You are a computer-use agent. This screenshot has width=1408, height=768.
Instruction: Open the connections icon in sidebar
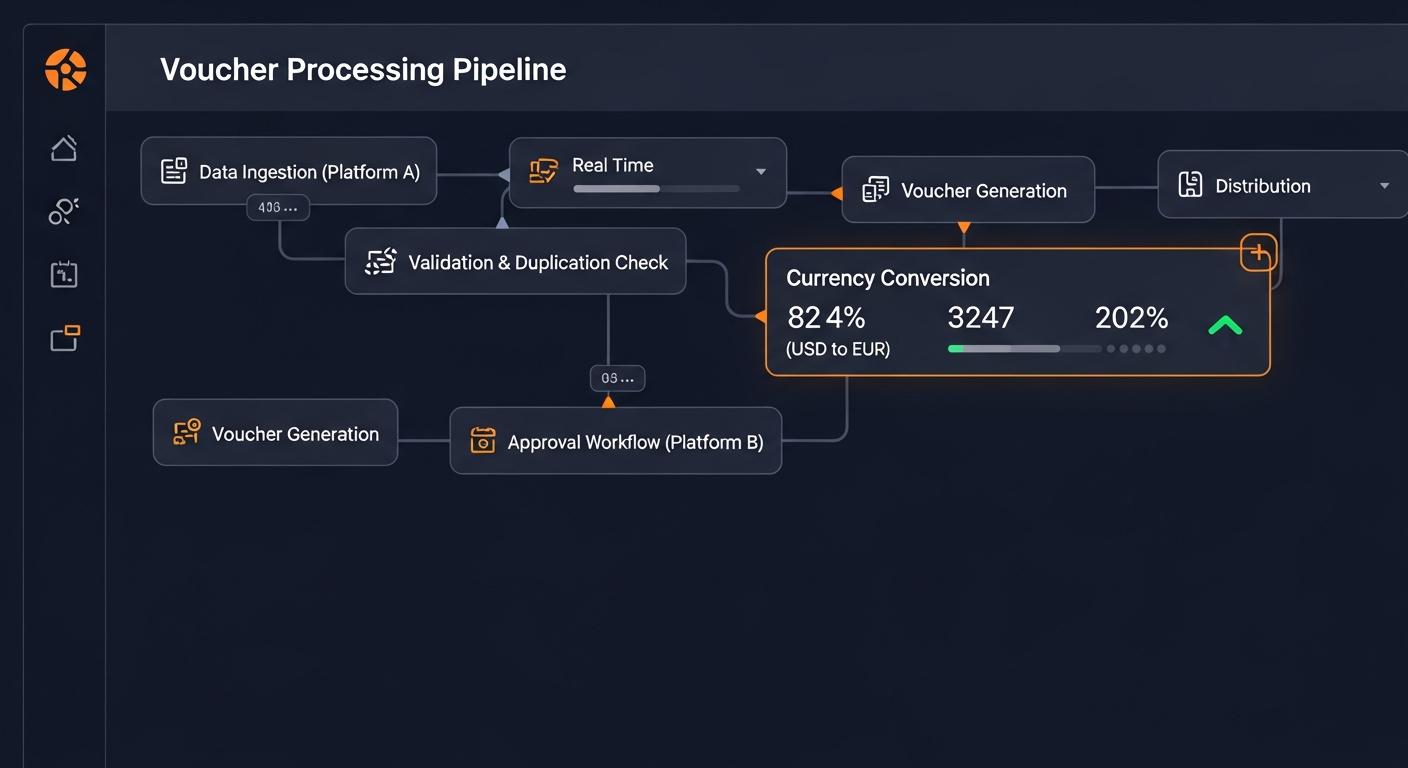pyautogui.click(x=64, y=211)
